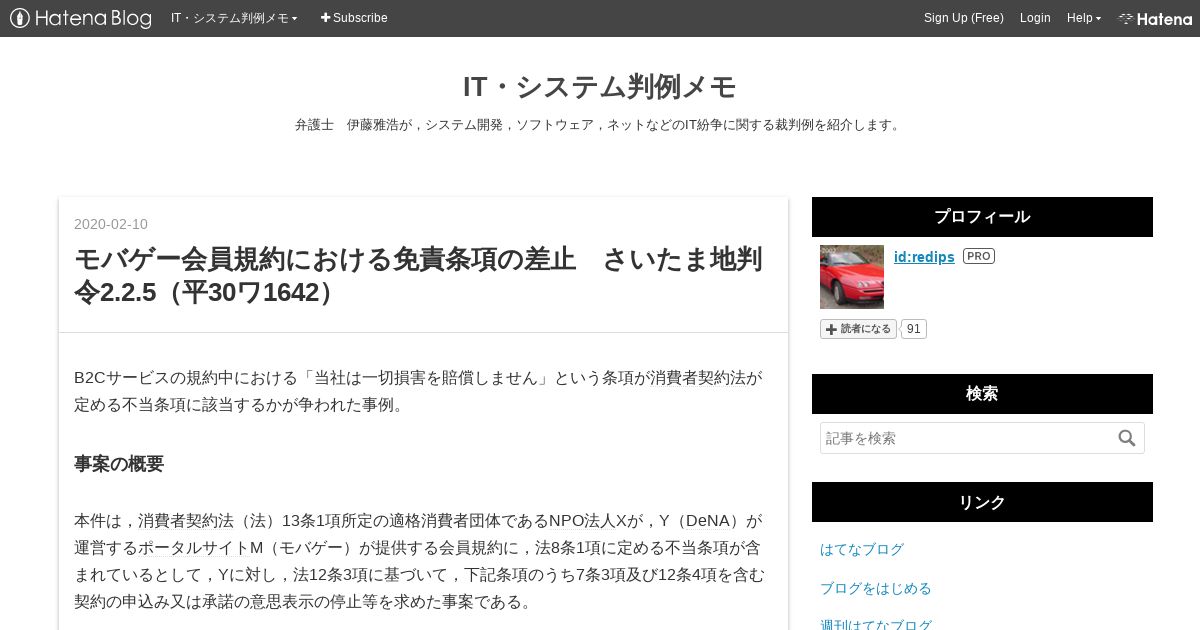
Task: Become a reader with 読者になる button
Action: coord(858,329)
